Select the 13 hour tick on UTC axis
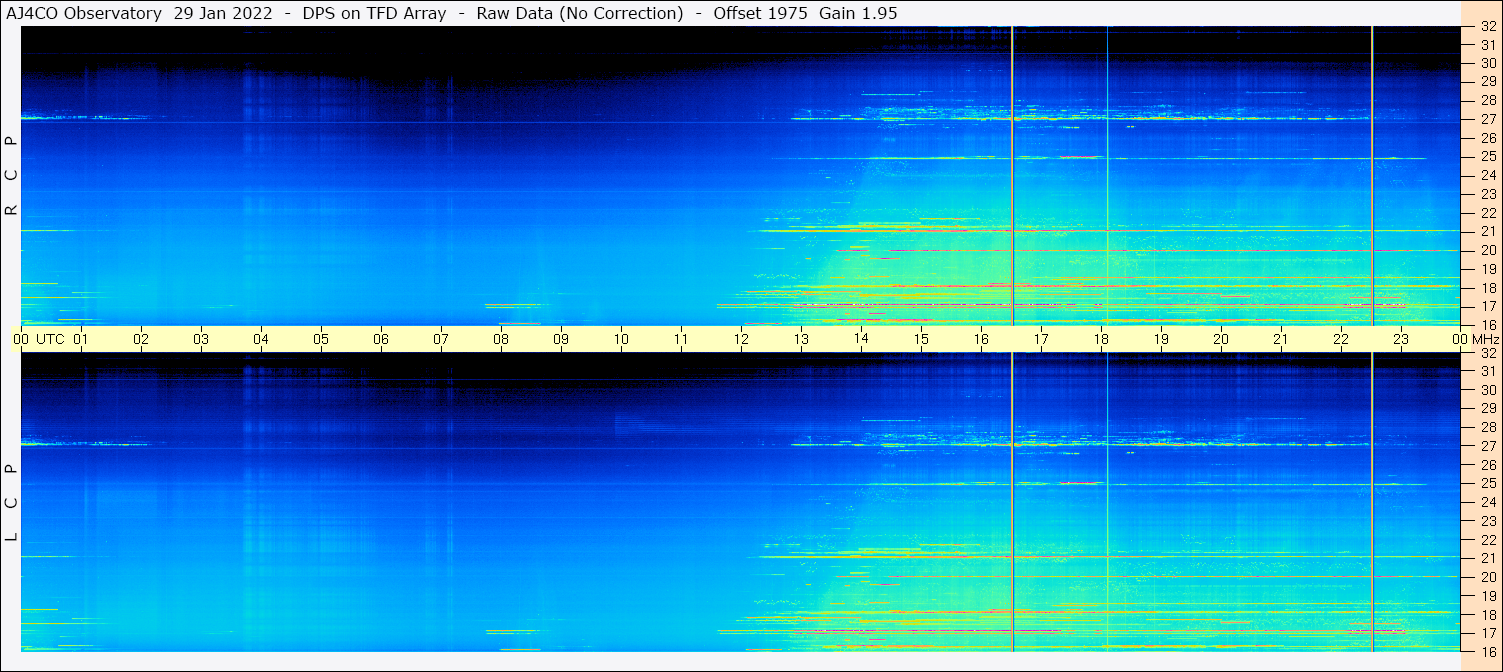This screenshot has height=672, width=1503. pos(801,339)
